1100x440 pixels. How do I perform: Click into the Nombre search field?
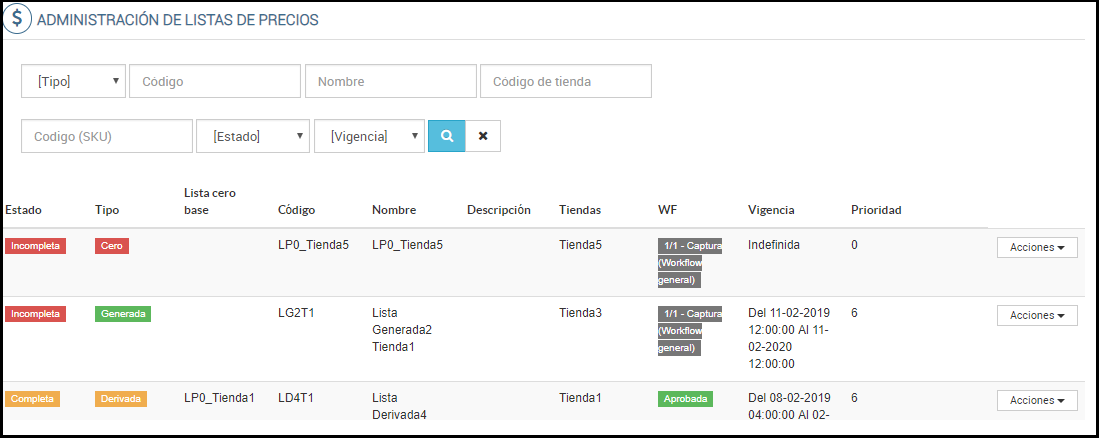(391, 81)
